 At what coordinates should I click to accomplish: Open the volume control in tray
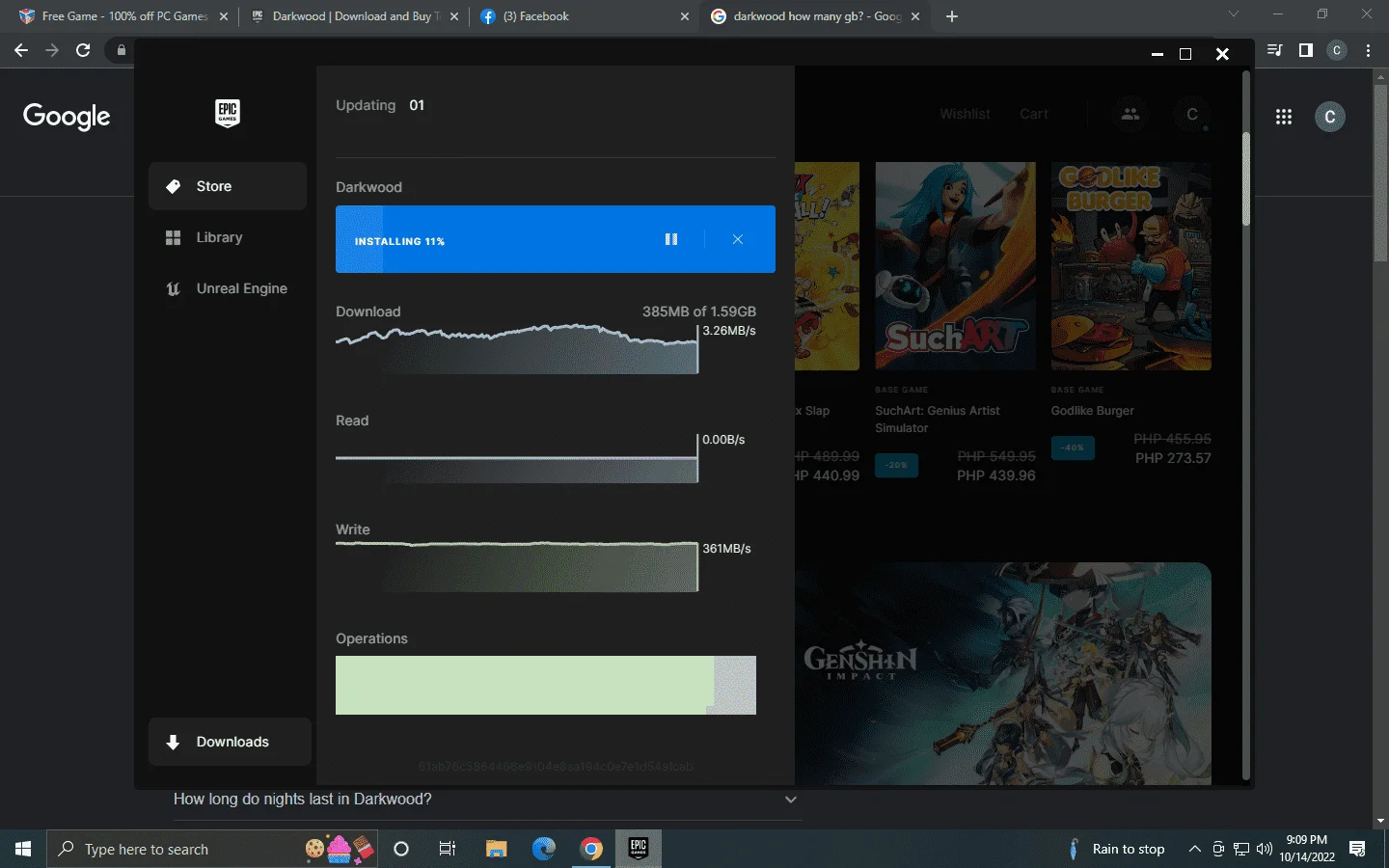[1266, 849]
